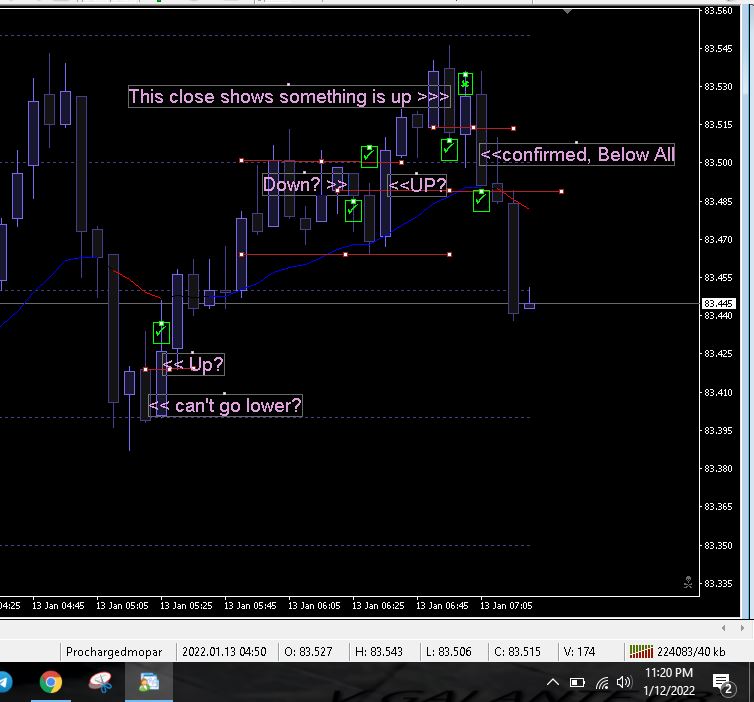Select the red line right endpoint at 83.515

[514, 128]
